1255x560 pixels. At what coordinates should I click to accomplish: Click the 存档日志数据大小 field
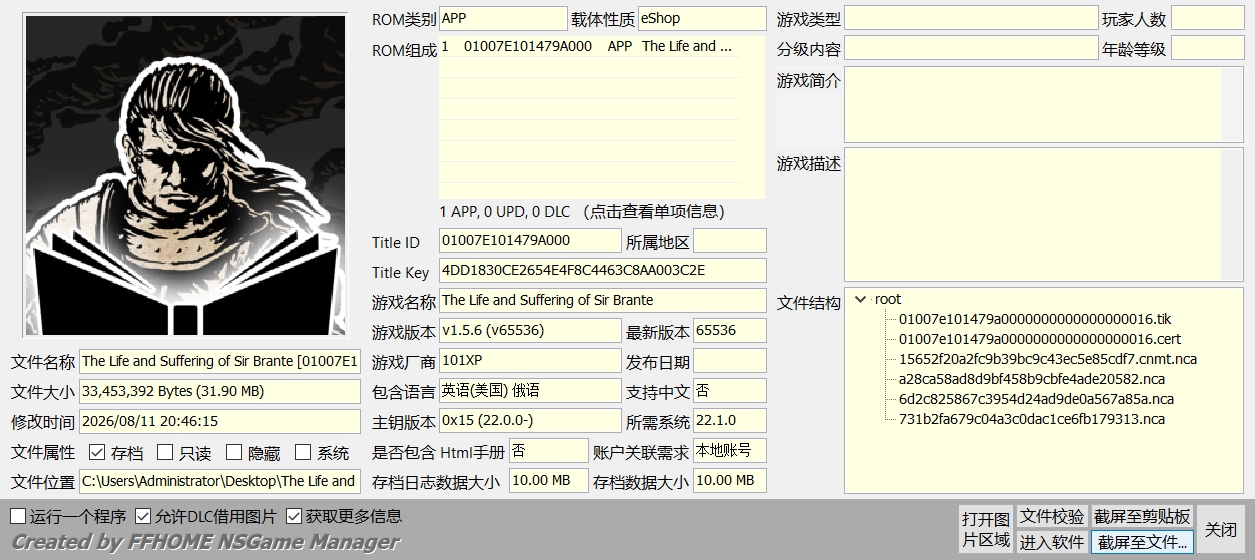click(x=548, y=481)
